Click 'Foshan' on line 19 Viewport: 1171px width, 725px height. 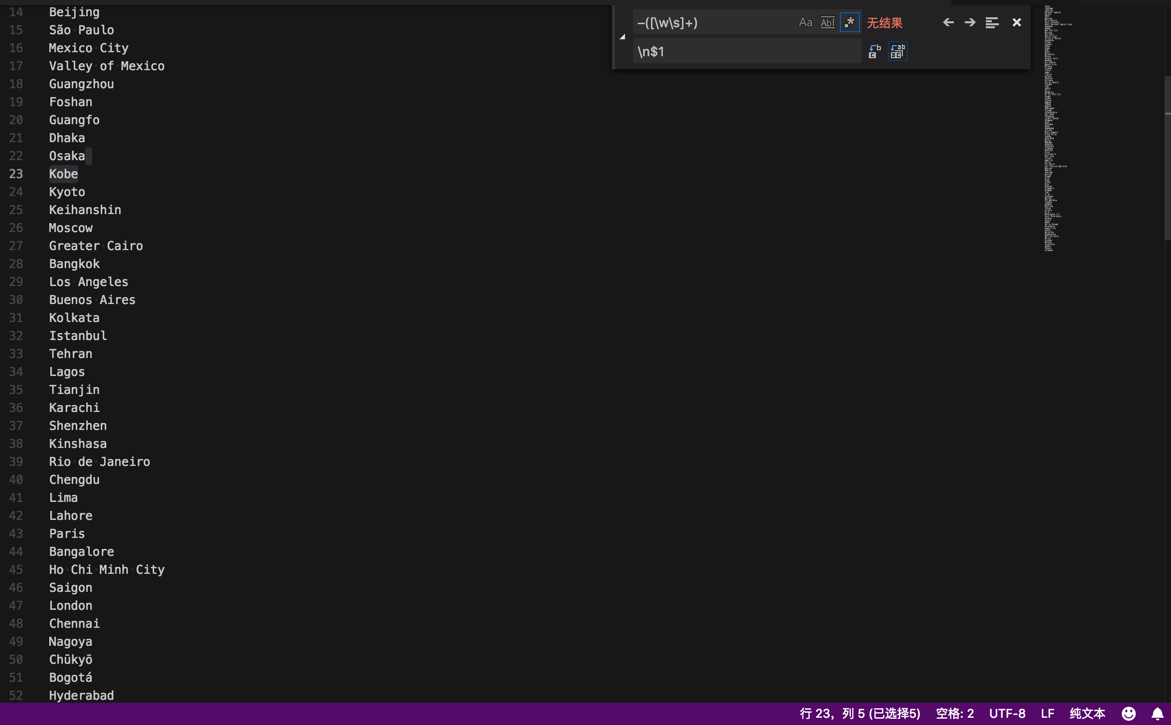[x=71, y=102]
